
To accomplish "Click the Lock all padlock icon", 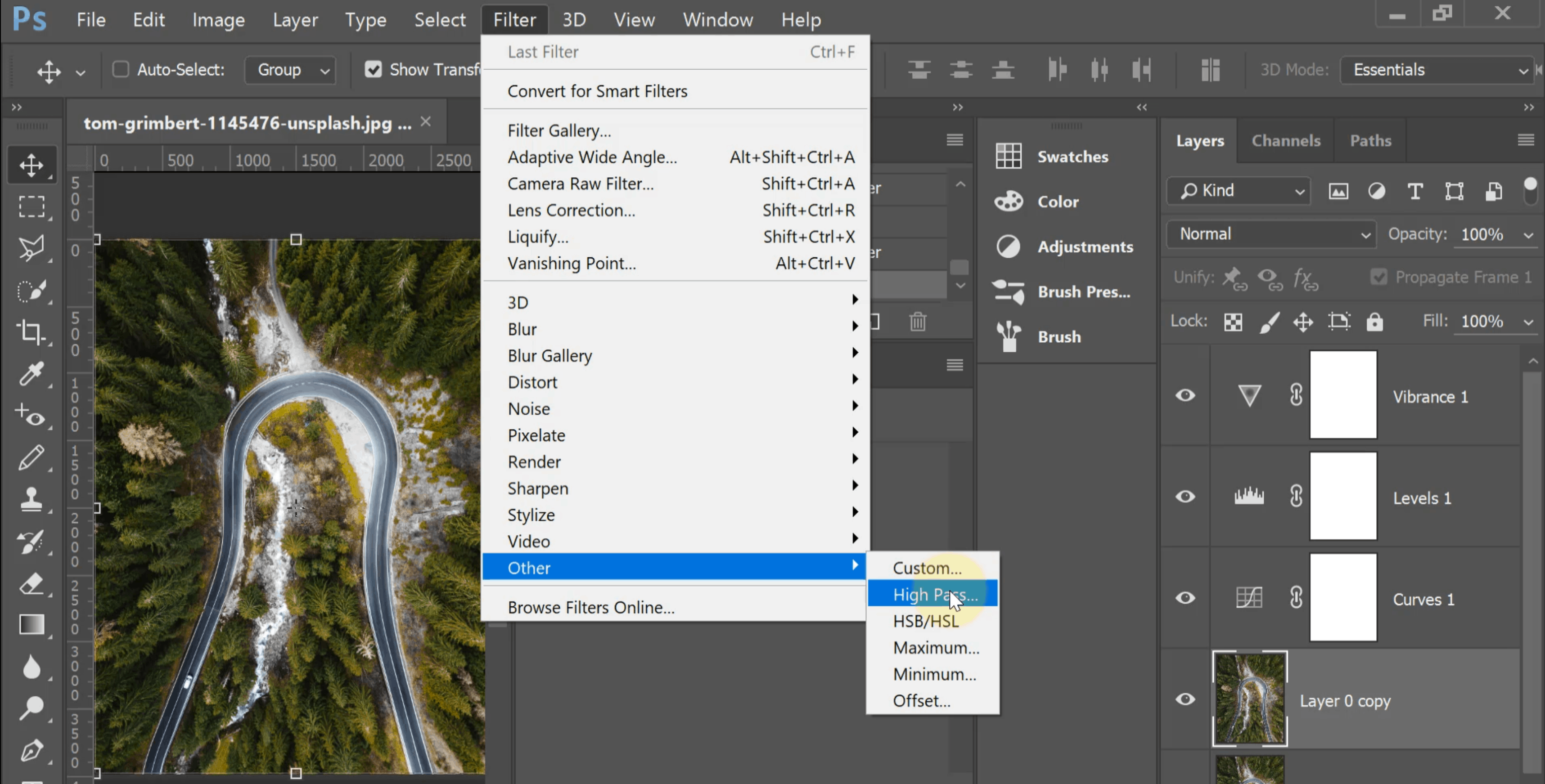I will click(x=1375, y=322).
